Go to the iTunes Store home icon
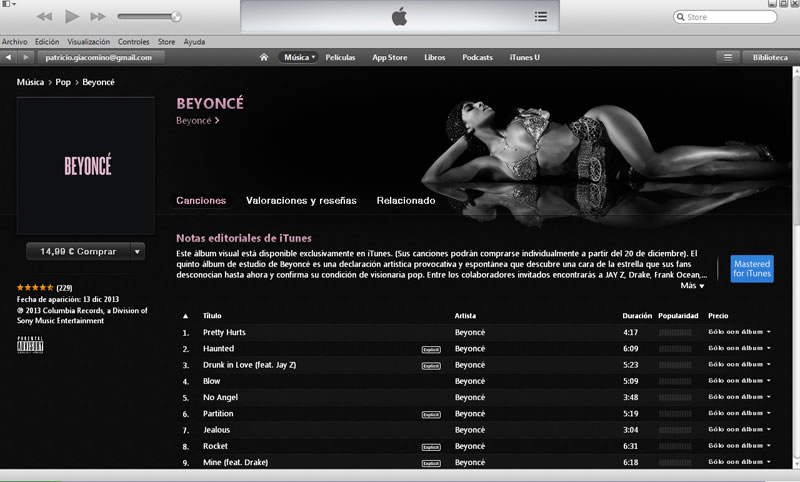The width and height of the screenshot is (800, 482). [x=264, y=58]
